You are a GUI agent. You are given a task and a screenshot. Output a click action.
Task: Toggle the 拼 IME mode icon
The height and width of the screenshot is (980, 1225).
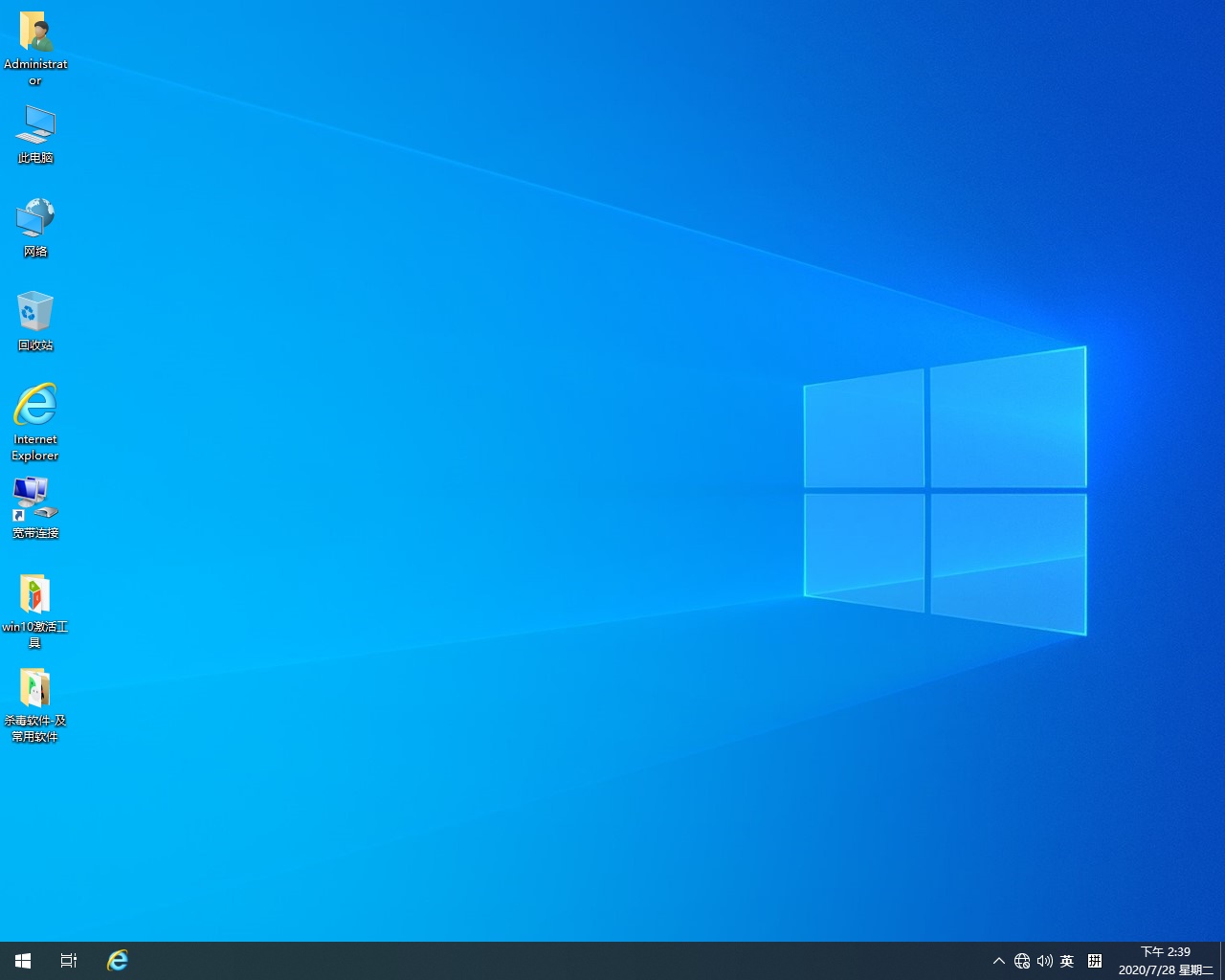tap(1094, 960)
